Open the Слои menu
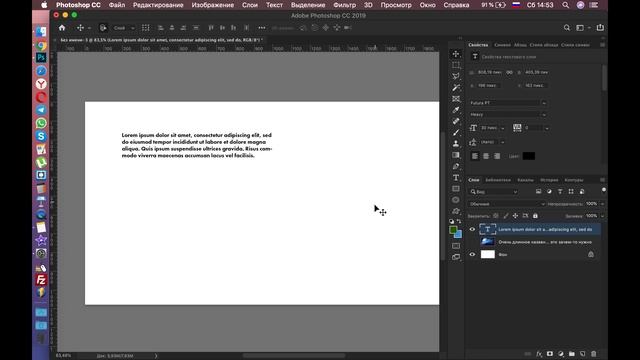The height and width of the screenshot is (360, 640). (250, 5)
